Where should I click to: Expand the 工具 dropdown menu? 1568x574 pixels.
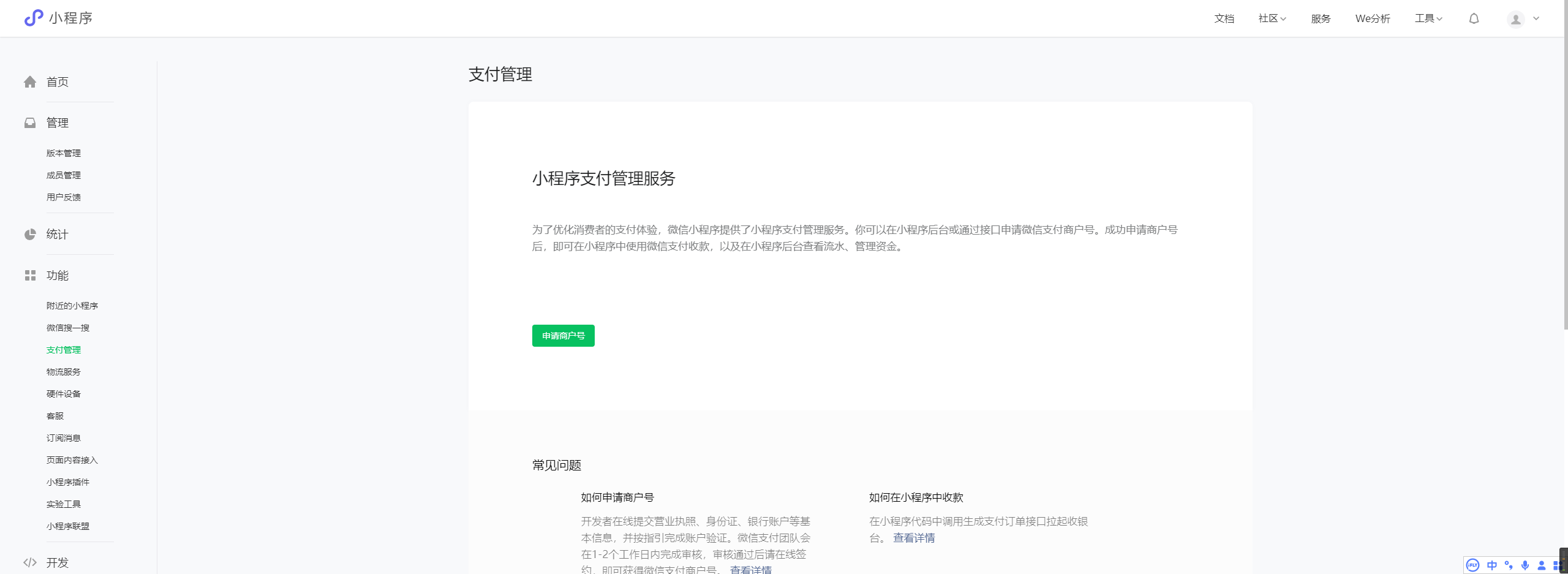[x=1428, y=18]
